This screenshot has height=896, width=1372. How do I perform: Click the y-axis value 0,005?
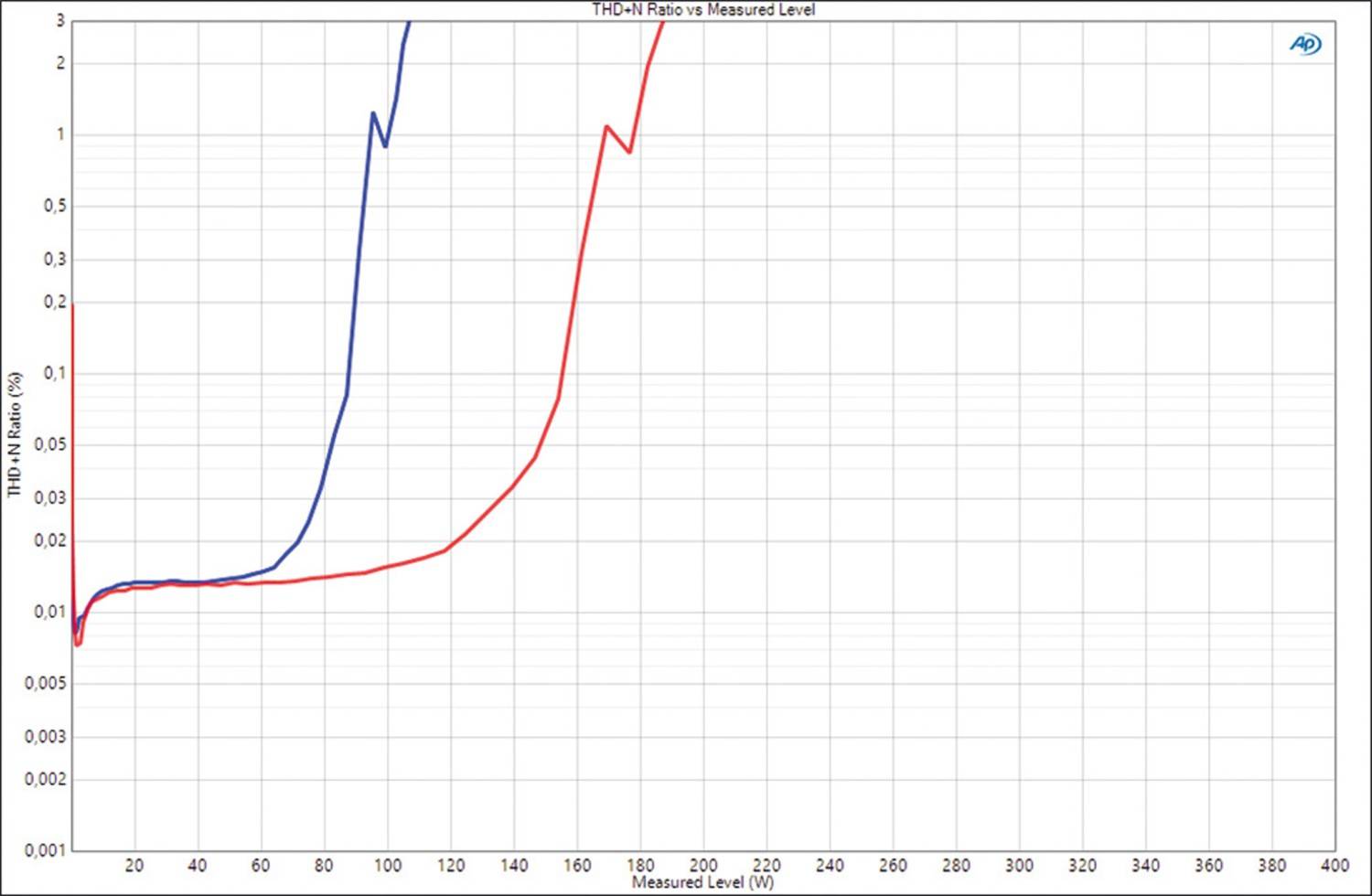46,684
